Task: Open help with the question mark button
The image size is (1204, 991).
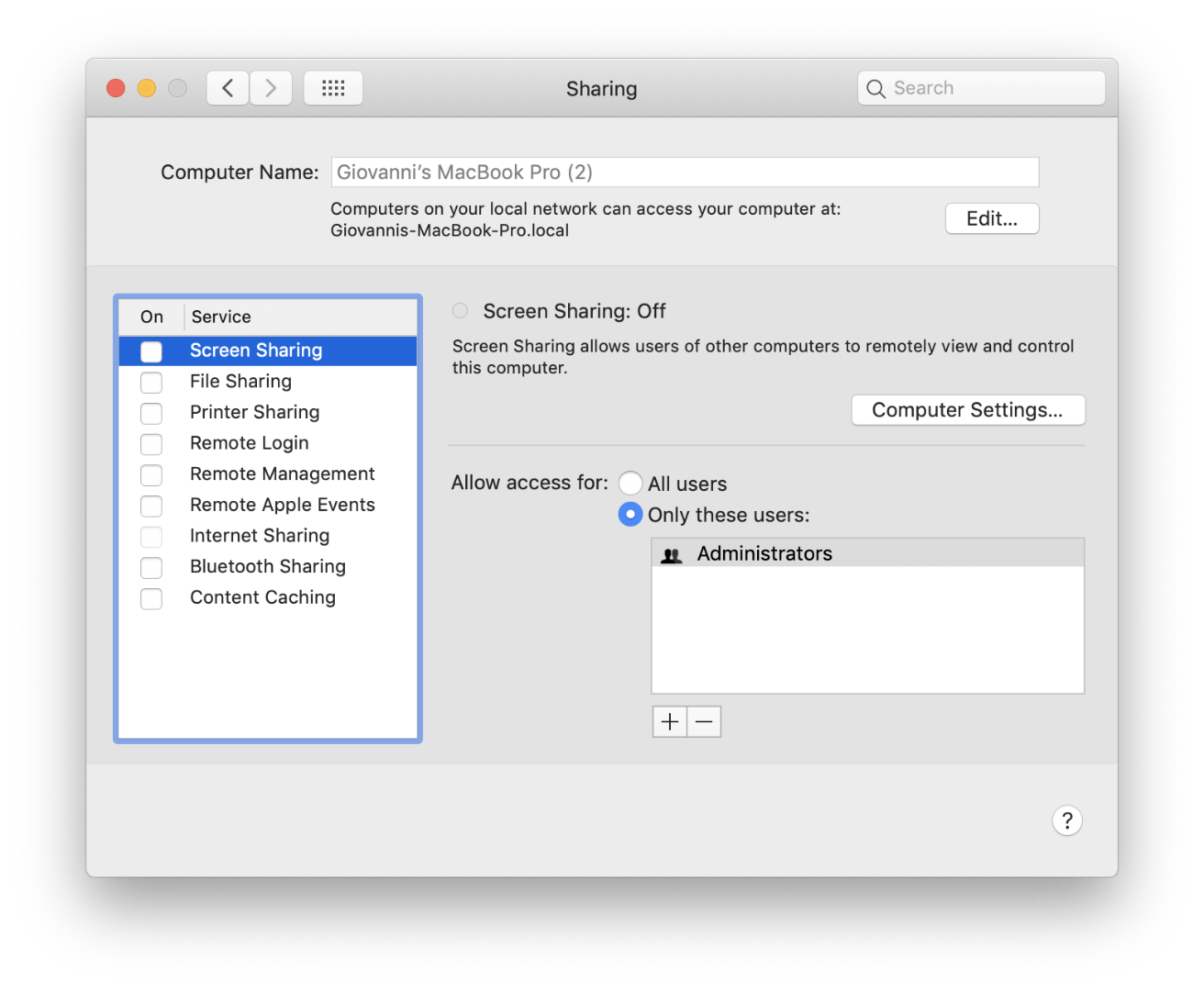Action: (x=1067, y=820)
